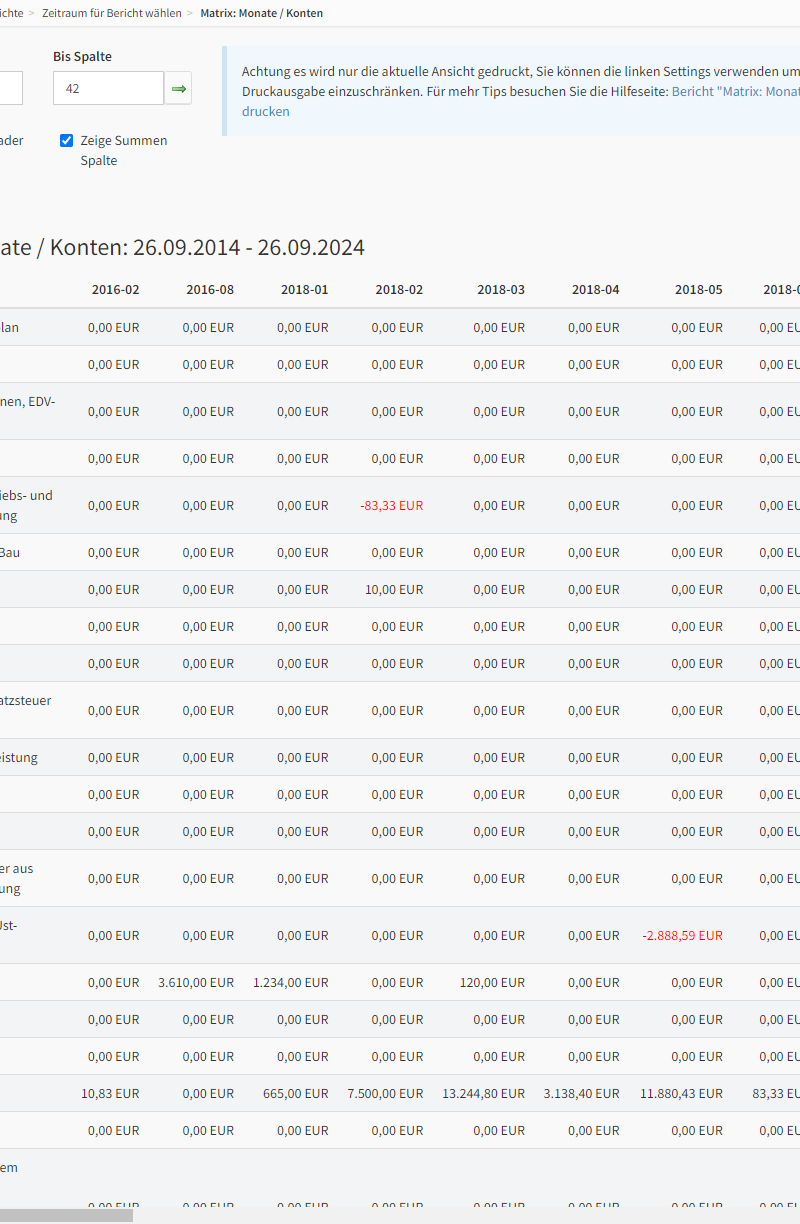800x1224 pixels.
Task: Select the 2016-08 column header
Action: coord(210,290)
